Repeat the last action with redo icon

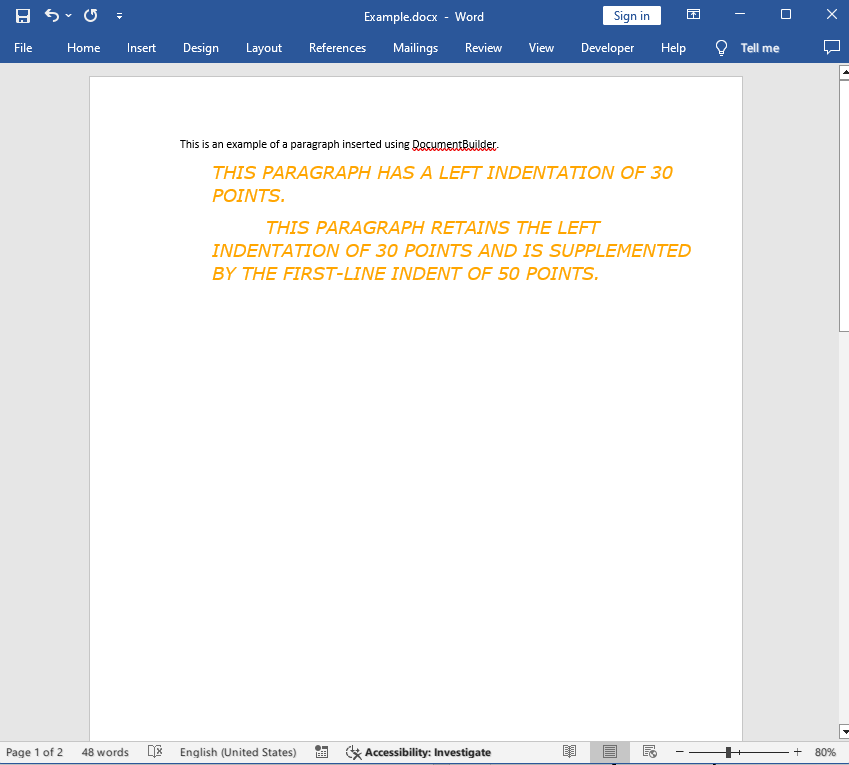click(90, 15)
